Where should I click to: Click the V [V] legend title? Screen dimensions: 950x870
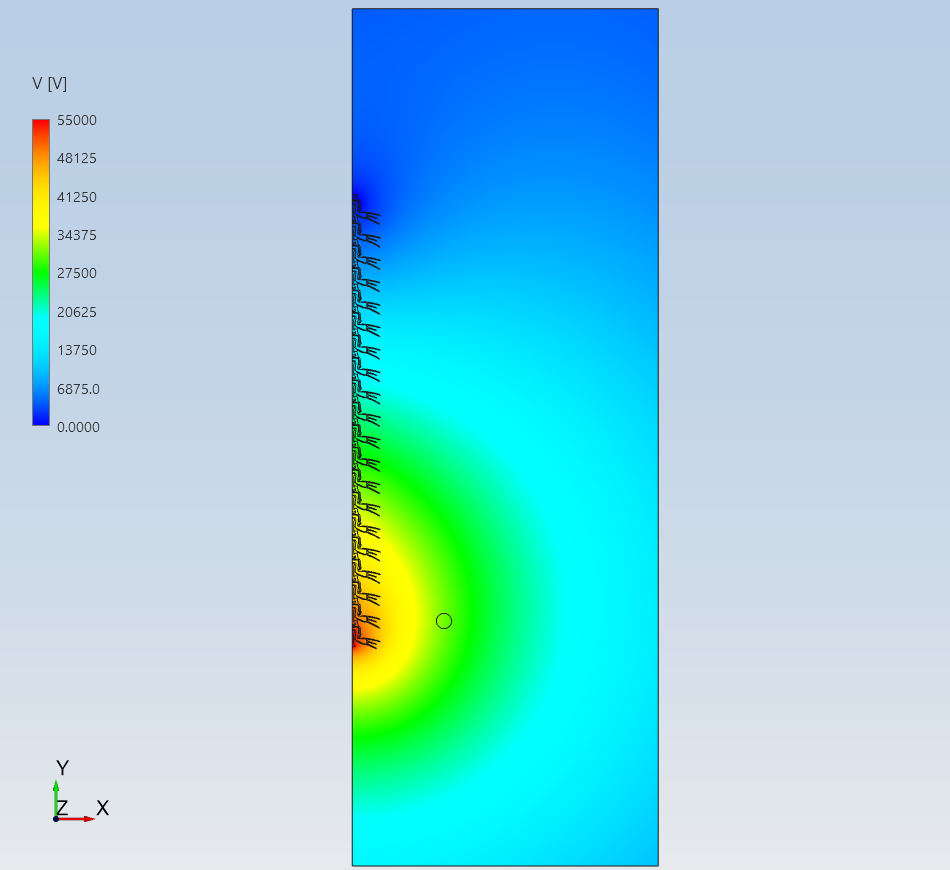coord(50,84)
